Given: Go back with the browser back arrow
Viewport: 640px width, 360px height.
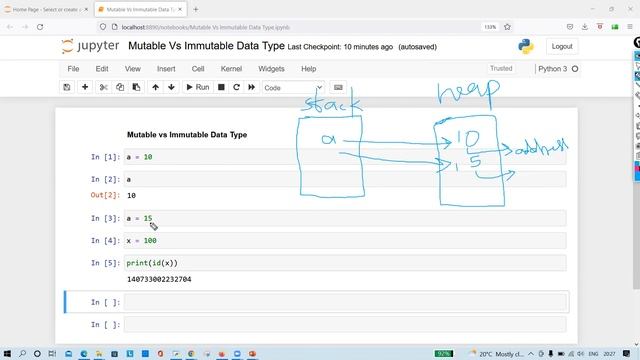Looking at the screenshot, I should pos(10,27).
